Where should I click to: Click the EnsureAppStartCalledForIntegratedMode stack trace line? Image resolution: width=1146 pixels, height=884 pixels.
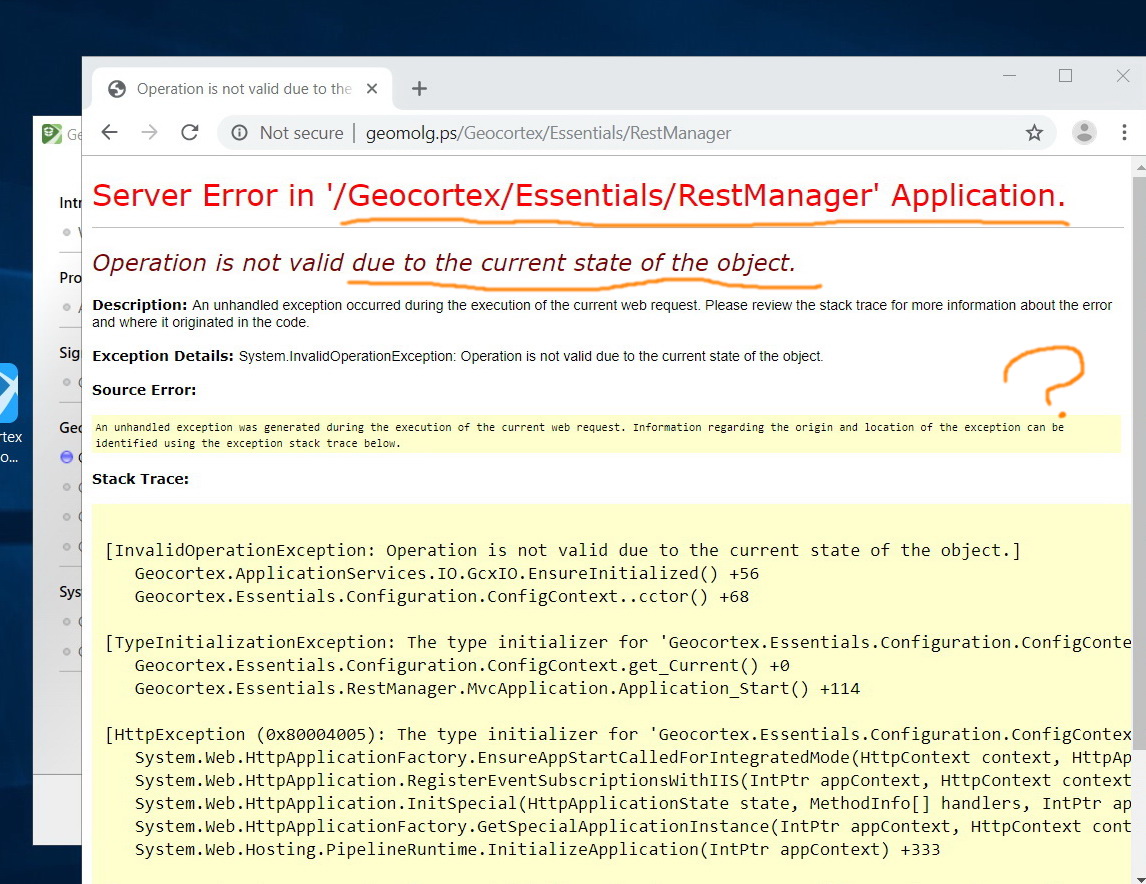(x=633, y=758)
